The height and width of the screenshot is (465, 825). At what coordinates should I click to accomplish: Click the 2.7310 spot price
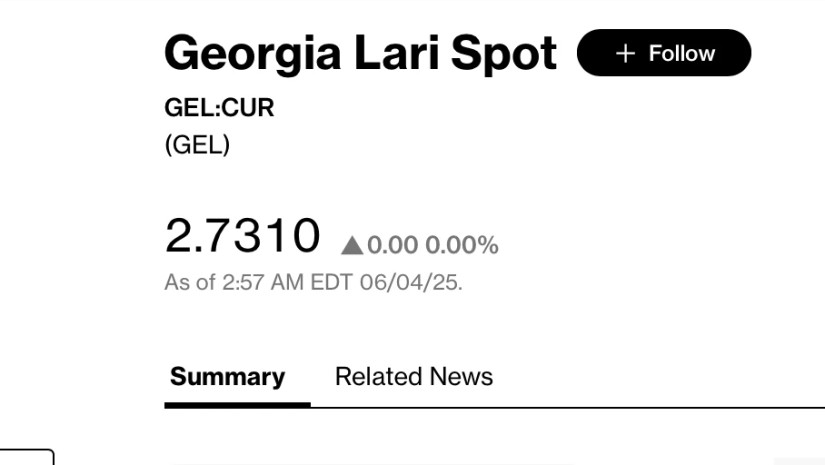click(x=243, y=235)
